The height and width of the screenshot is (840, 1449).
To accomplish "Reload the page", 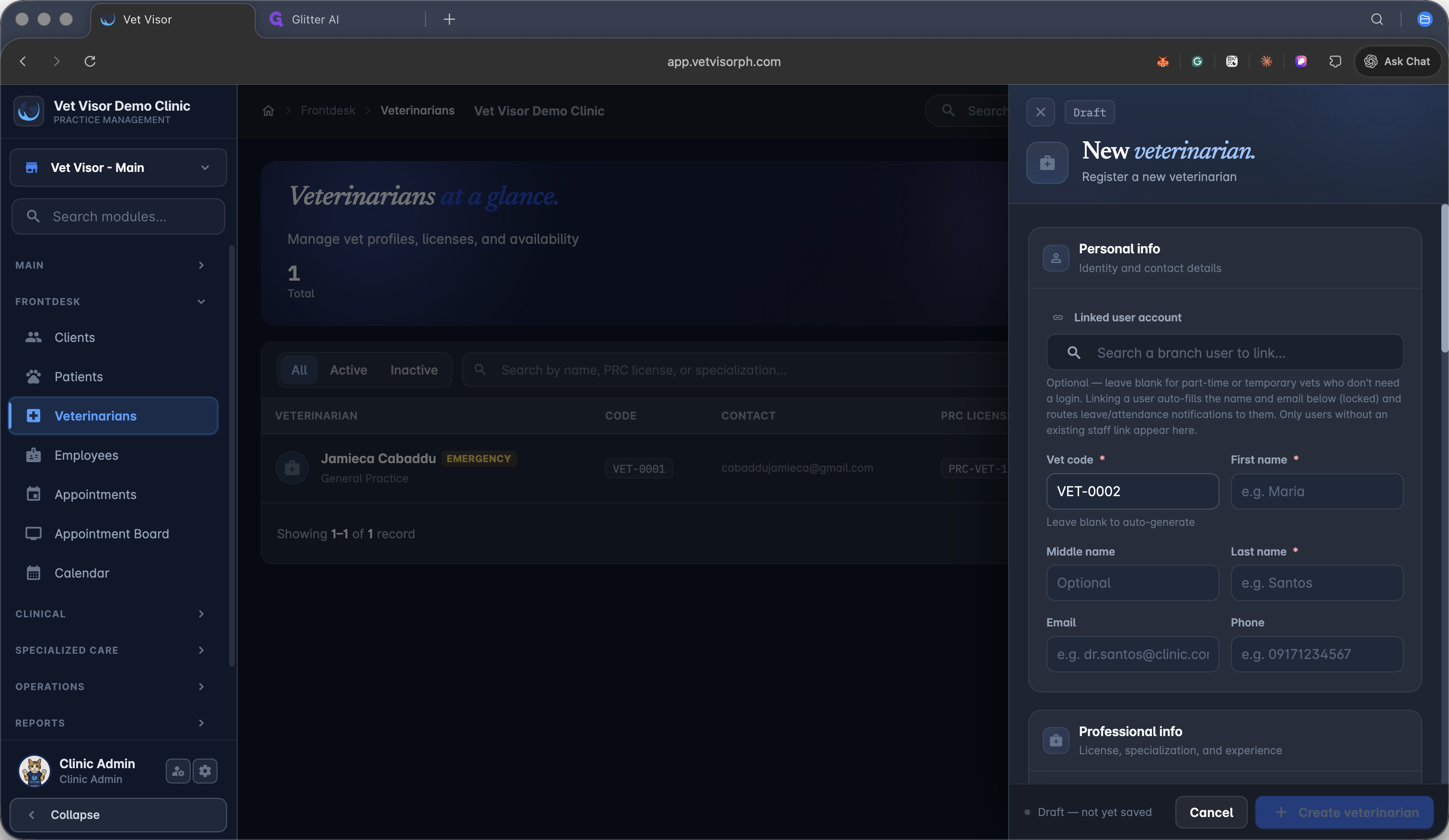I will pos(90,61).
